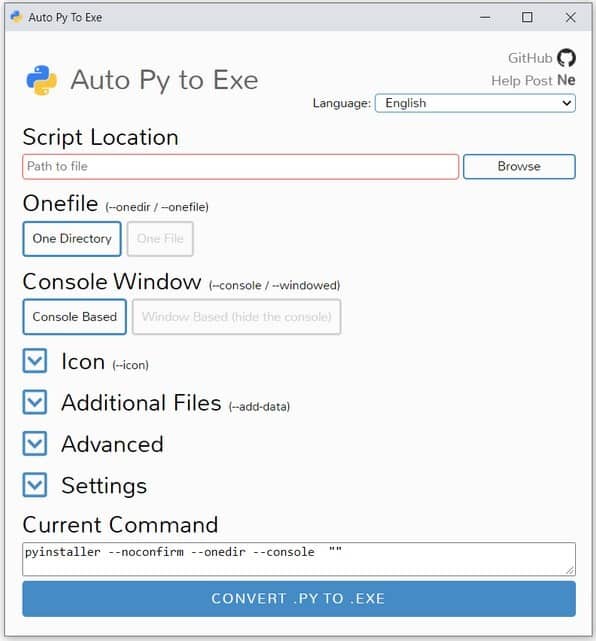Focus the Path to file input
596x641 pixels.
pyautogui.click(x=240, y=166)
